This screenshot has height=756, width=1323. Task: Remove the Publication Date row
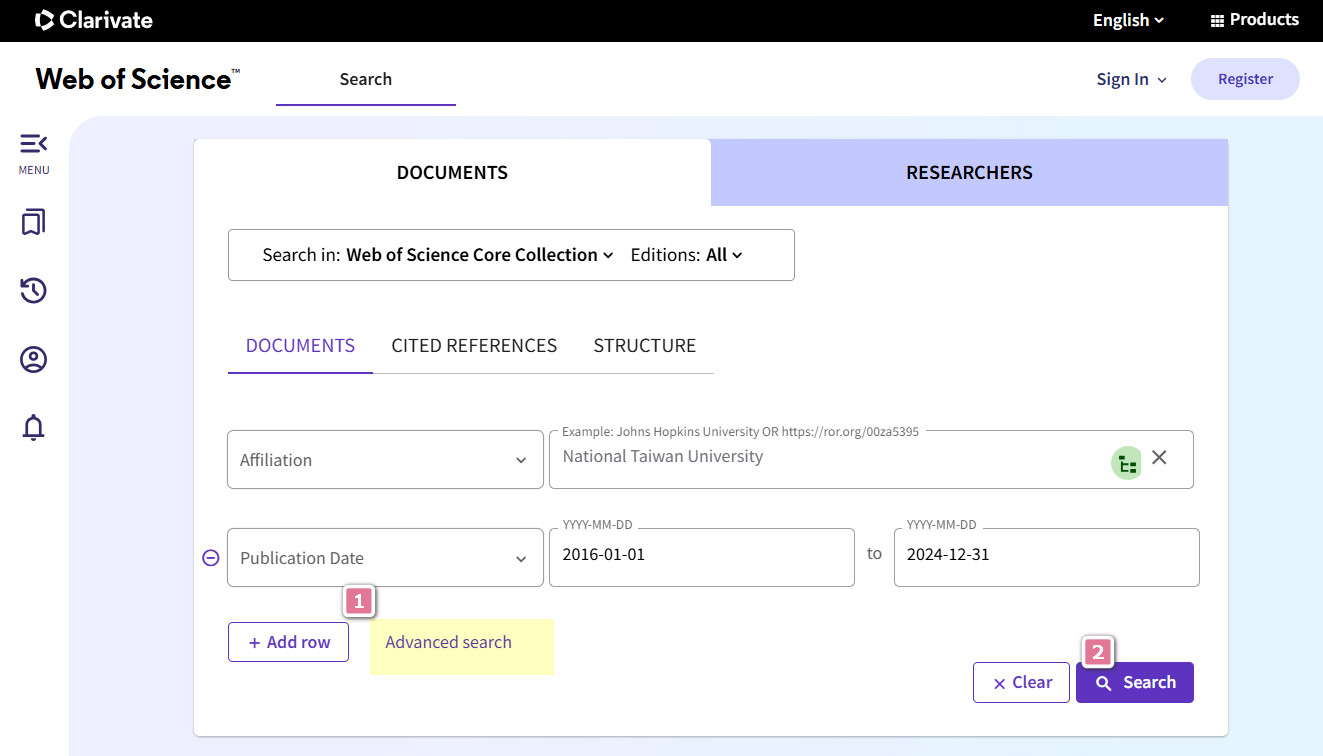point(211,558)
